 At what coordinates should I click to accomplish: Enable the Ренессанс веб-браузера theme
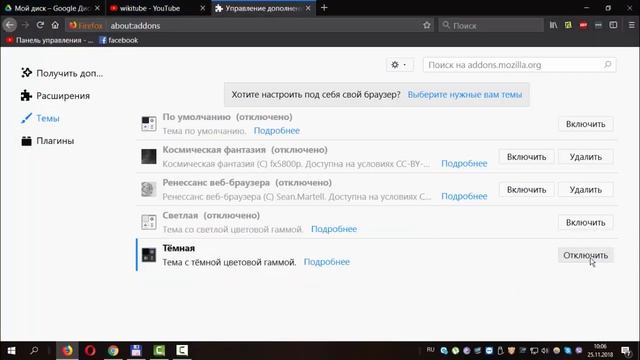click(x=526, y=190)
